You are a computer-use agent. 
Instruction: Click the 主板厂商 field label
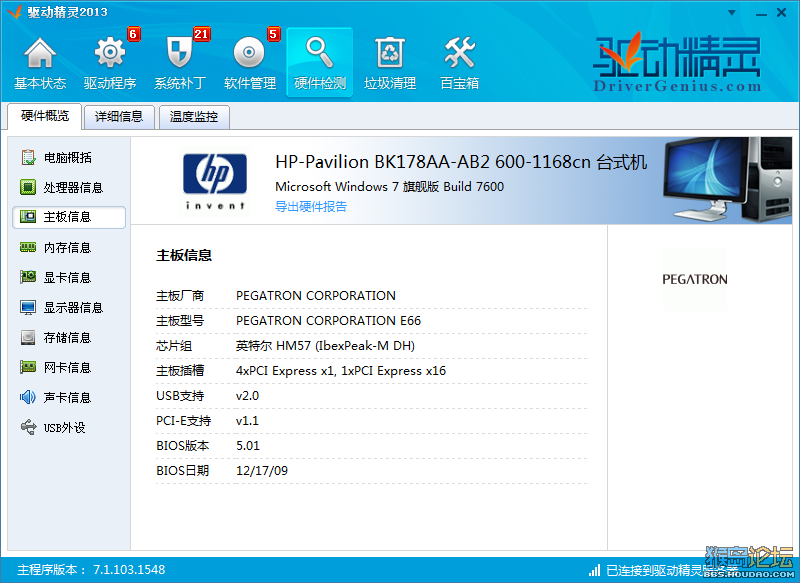(180, 296)
